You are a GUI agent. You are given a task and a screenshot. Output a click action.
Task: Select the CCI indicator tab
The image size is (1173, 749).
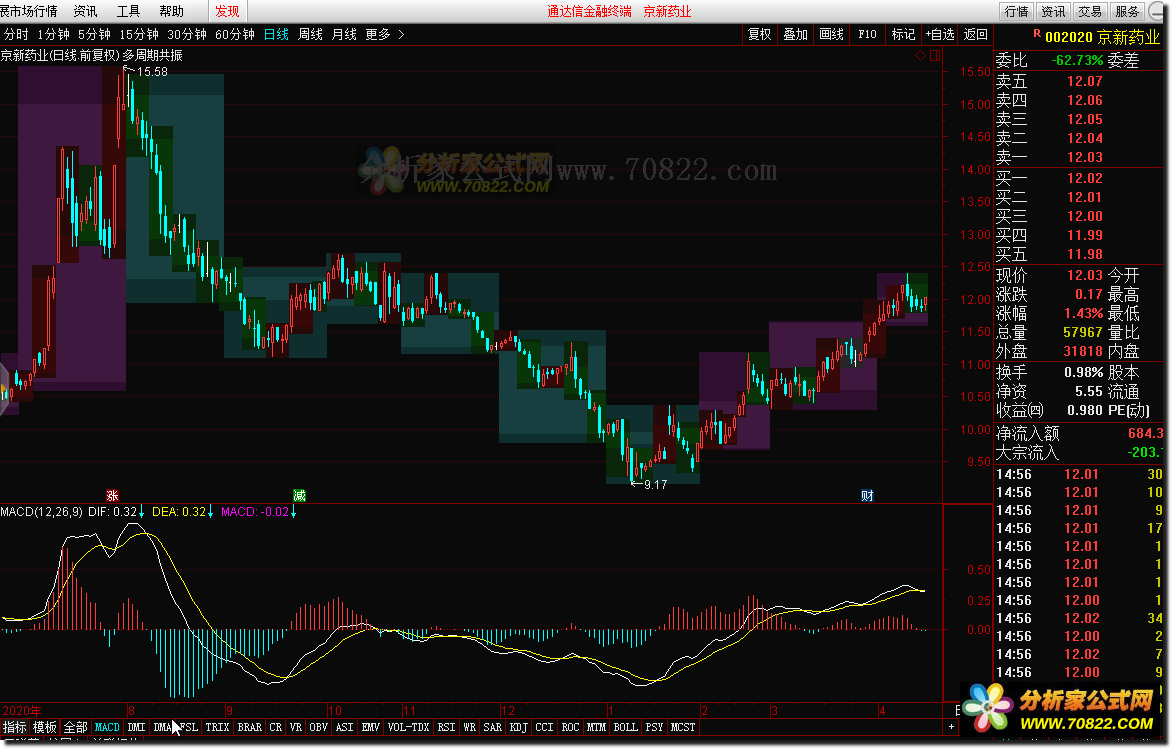(544, 727)
